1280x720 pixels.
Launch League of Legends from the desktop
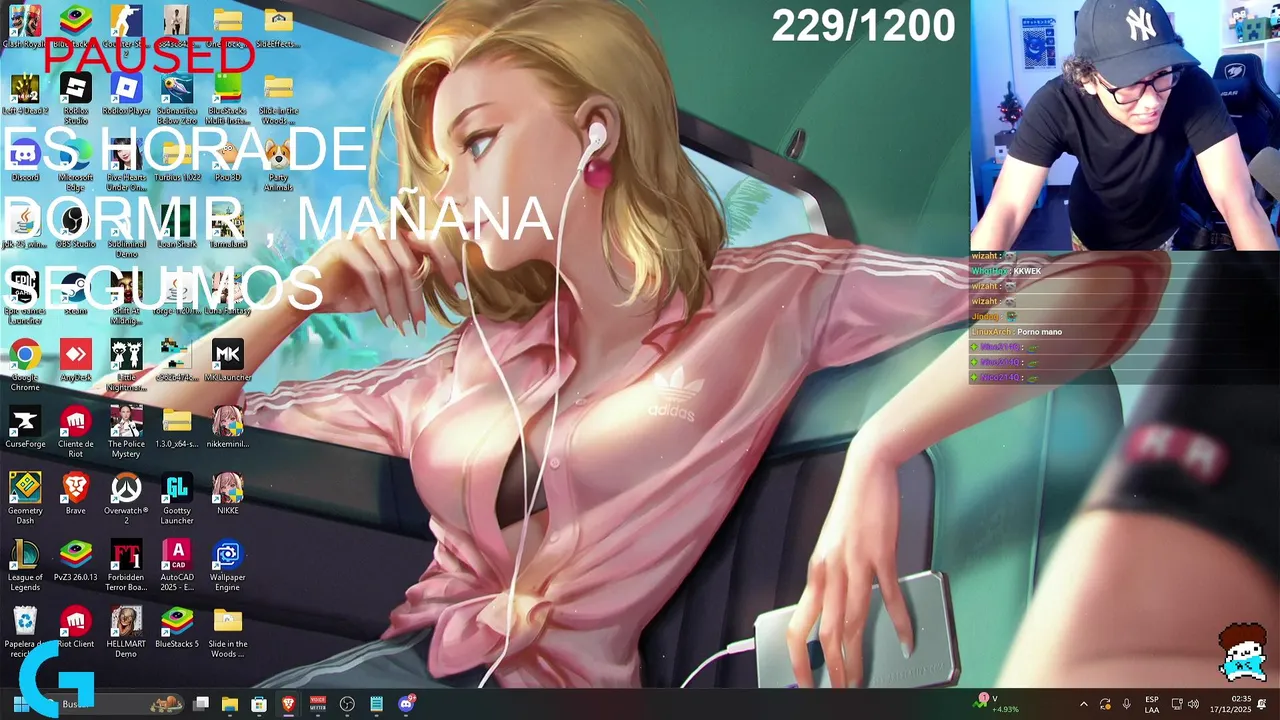(x=25, y=566)
